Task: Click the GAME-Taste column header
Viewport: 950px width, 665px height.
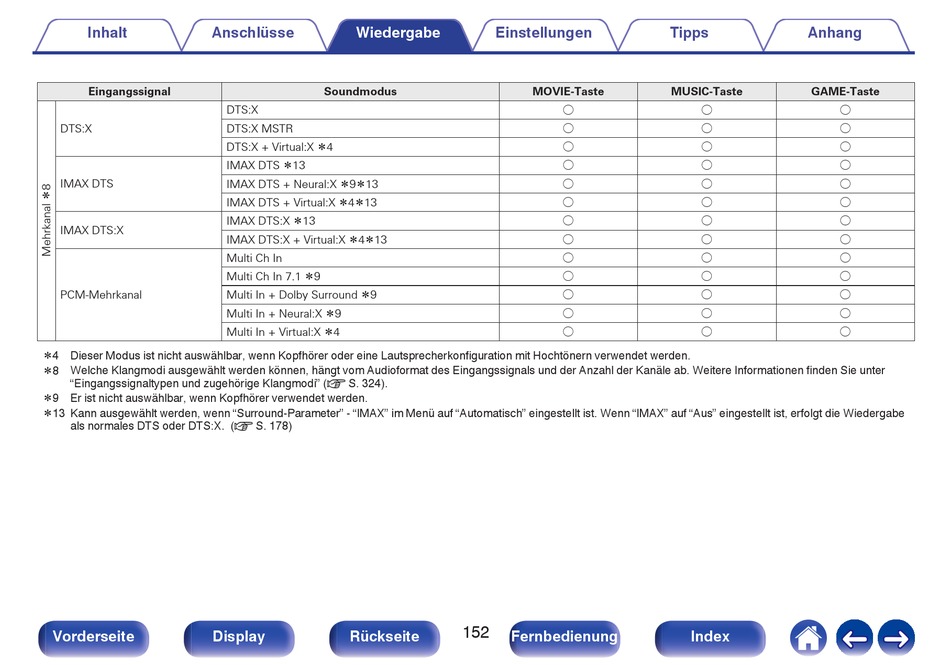Action: pos(845,91)
